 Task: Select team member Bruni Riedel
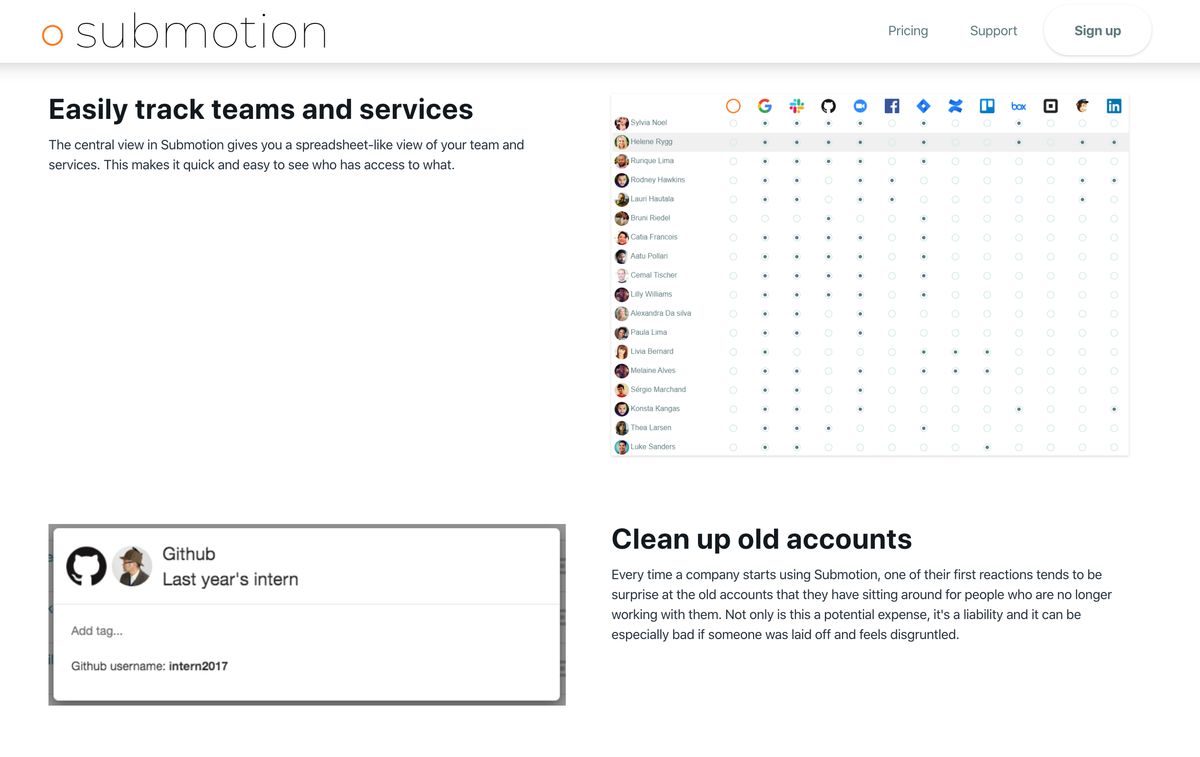(x=648, y=218)
